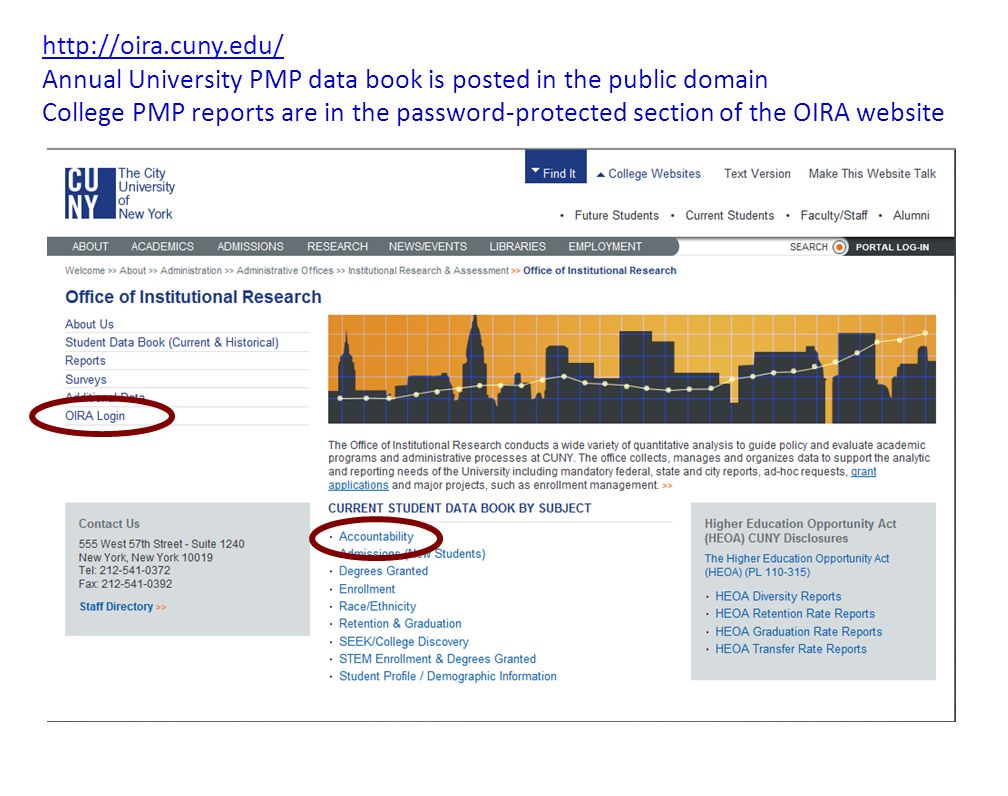This screenshot has width=1008, height=796.
Task: Open Surveys in the sidebar
Action: 86,380
